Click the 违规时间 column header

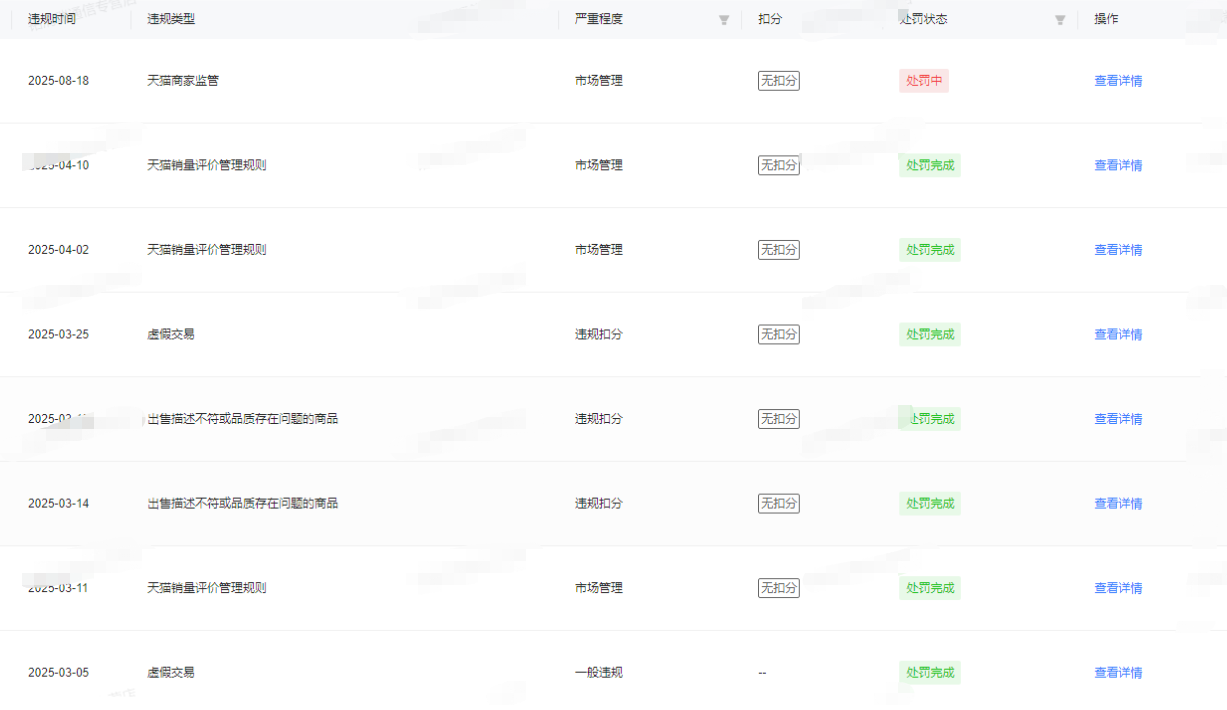[x=52, y=19]
